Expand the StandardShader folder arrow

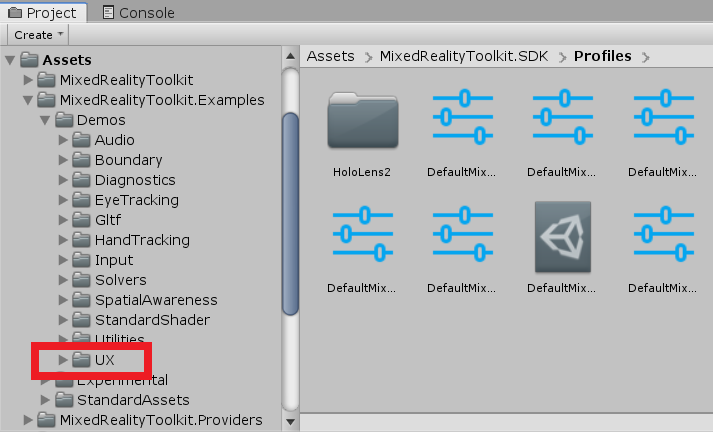(63, 320)
